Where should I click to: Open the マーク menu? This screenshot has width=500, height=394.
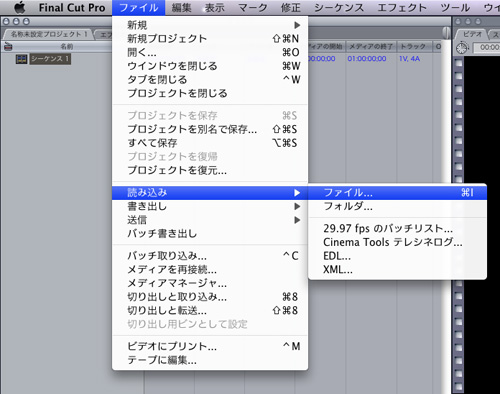click(253, 7)
